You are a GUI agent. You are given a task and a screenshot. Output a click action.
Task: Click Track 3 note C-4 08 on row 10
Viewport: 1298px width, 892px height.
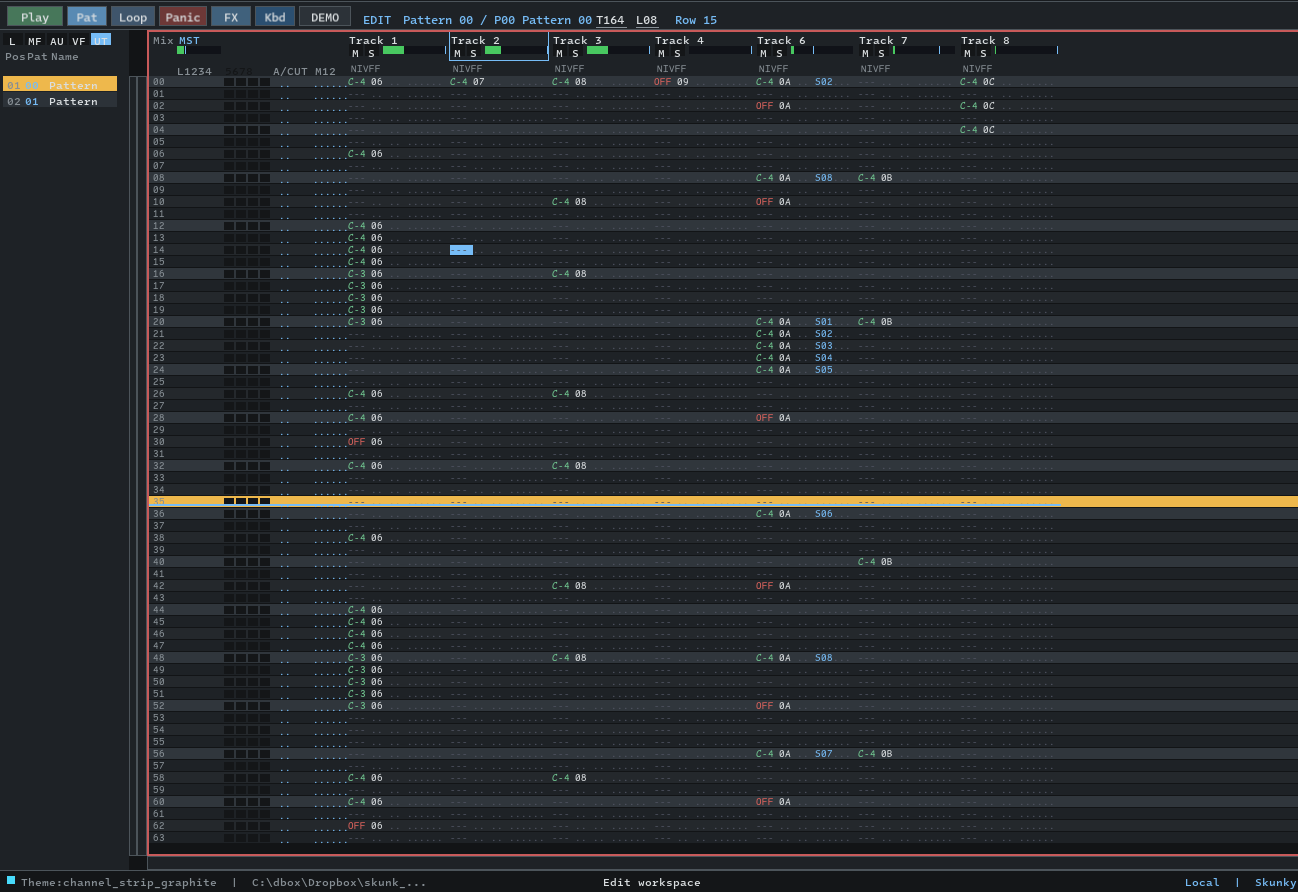click(x=569, y=202)
